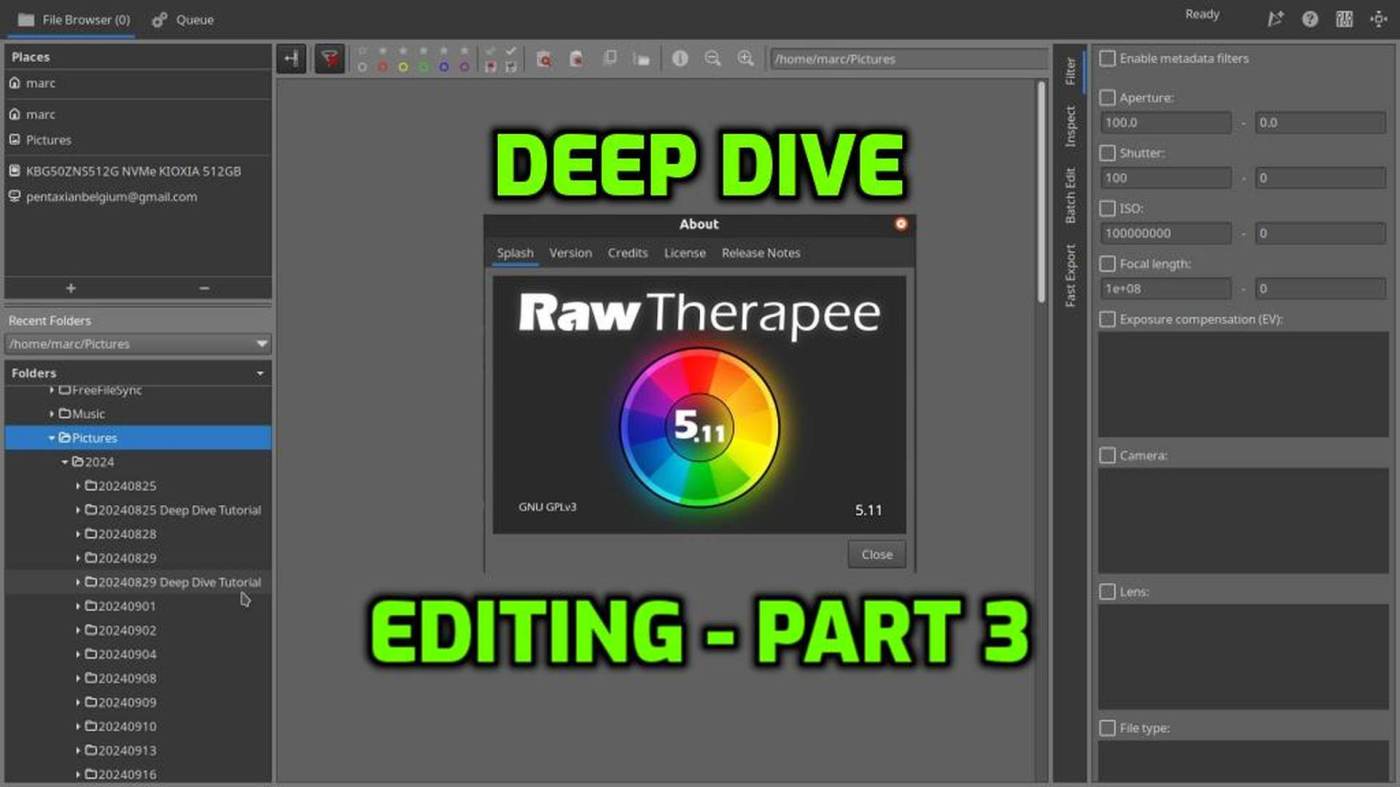The width and height of the screenshot is (1400, 787).
Task: Filter by blue color label
Action: point(444,67)
